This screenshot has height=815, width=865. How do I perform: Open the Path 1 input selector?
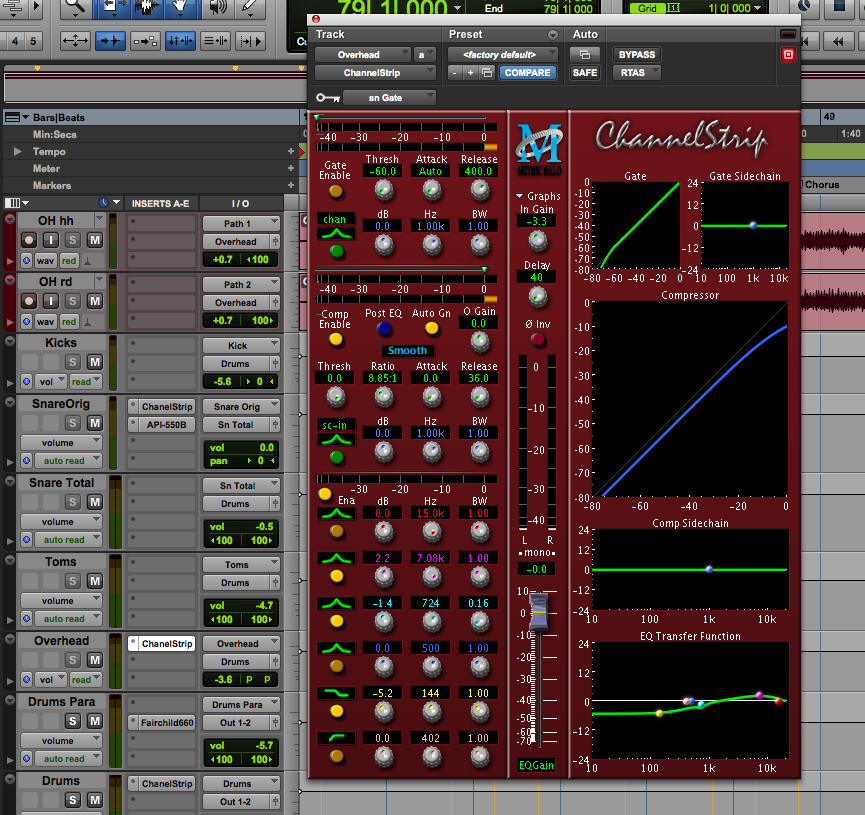[242, 223]
